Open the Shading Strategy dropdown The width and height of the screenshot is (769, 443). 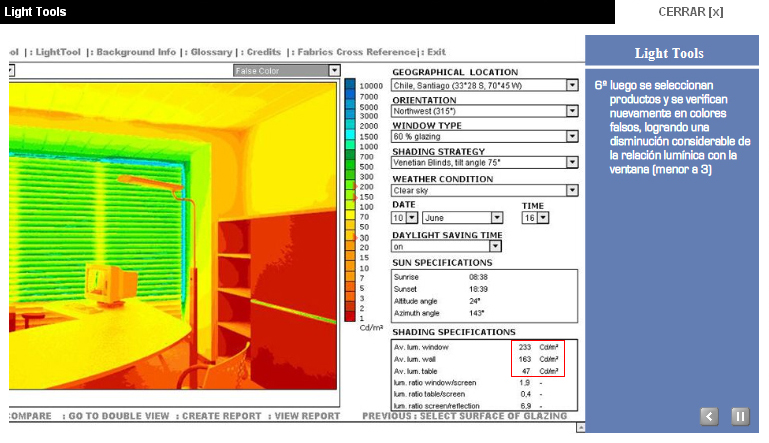point(572,162)
